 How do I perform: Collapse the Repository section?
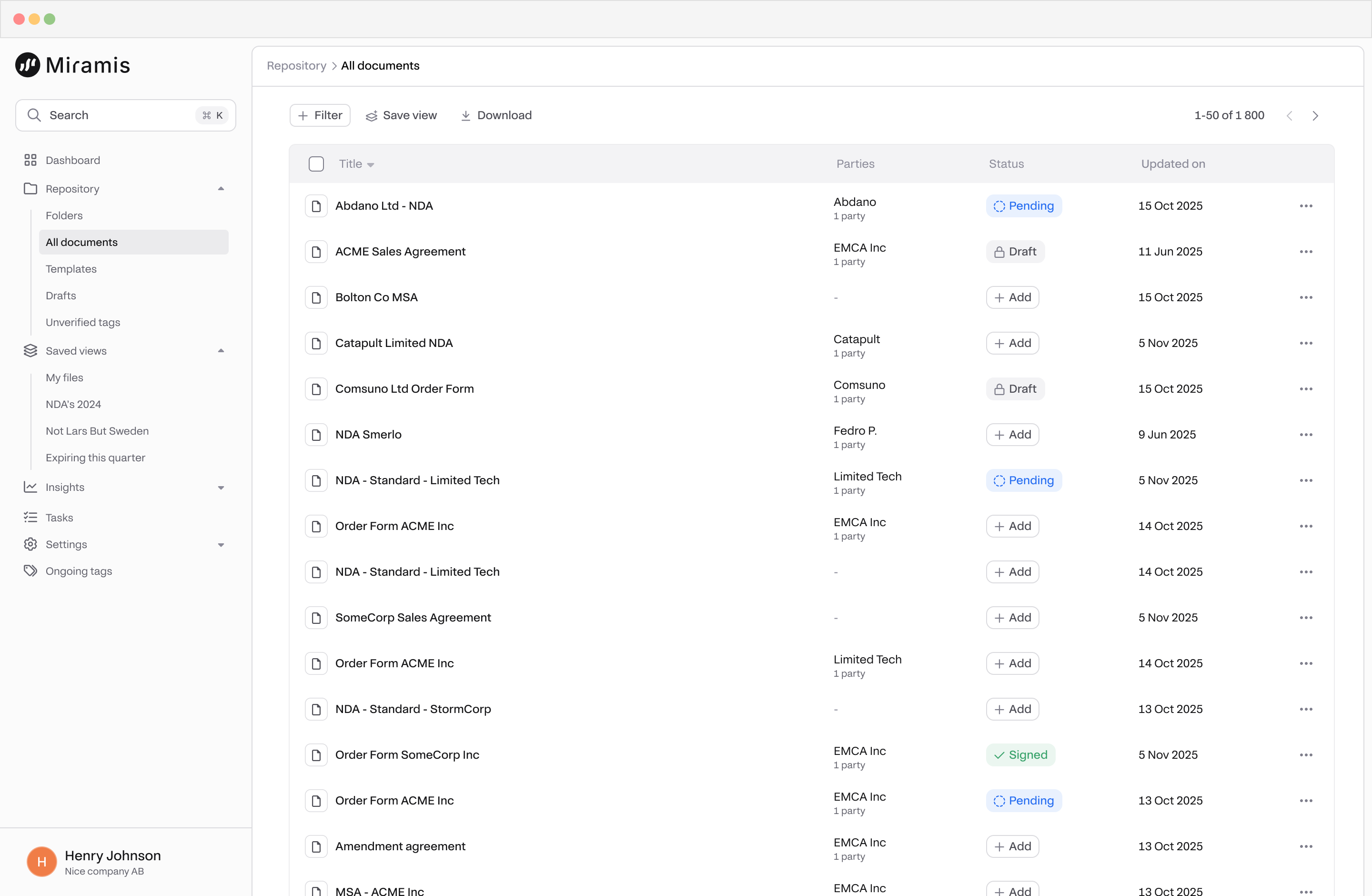click(221, 189)
